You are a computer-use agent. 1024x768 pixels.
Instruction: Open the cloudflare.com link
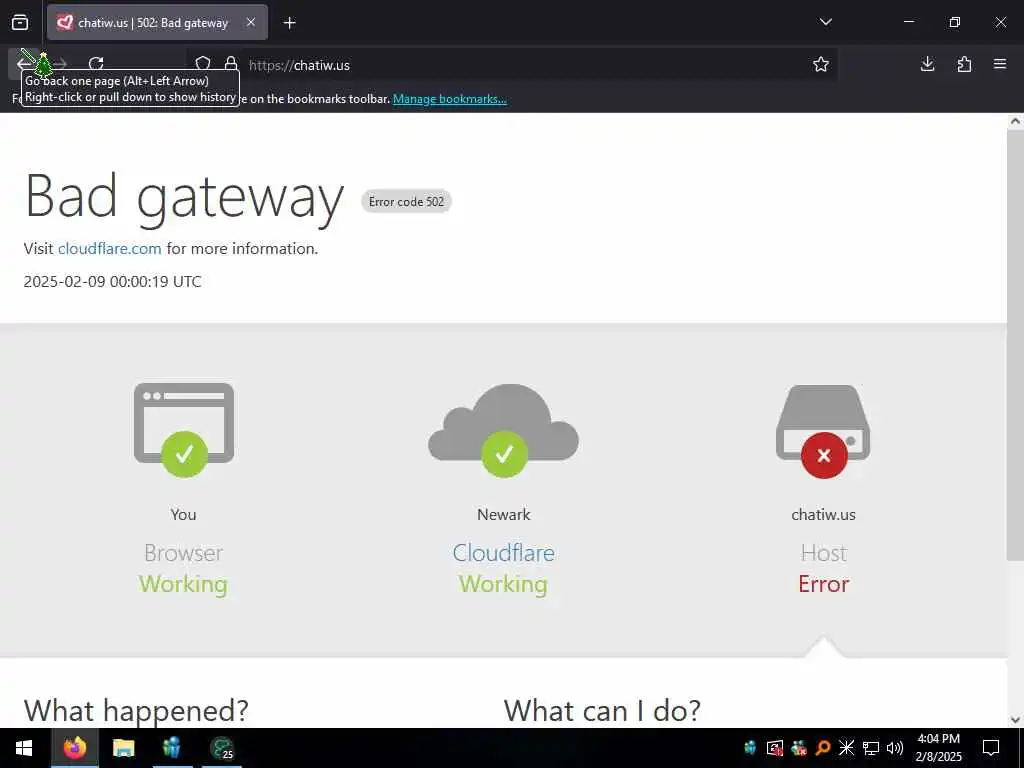[110, 249]
